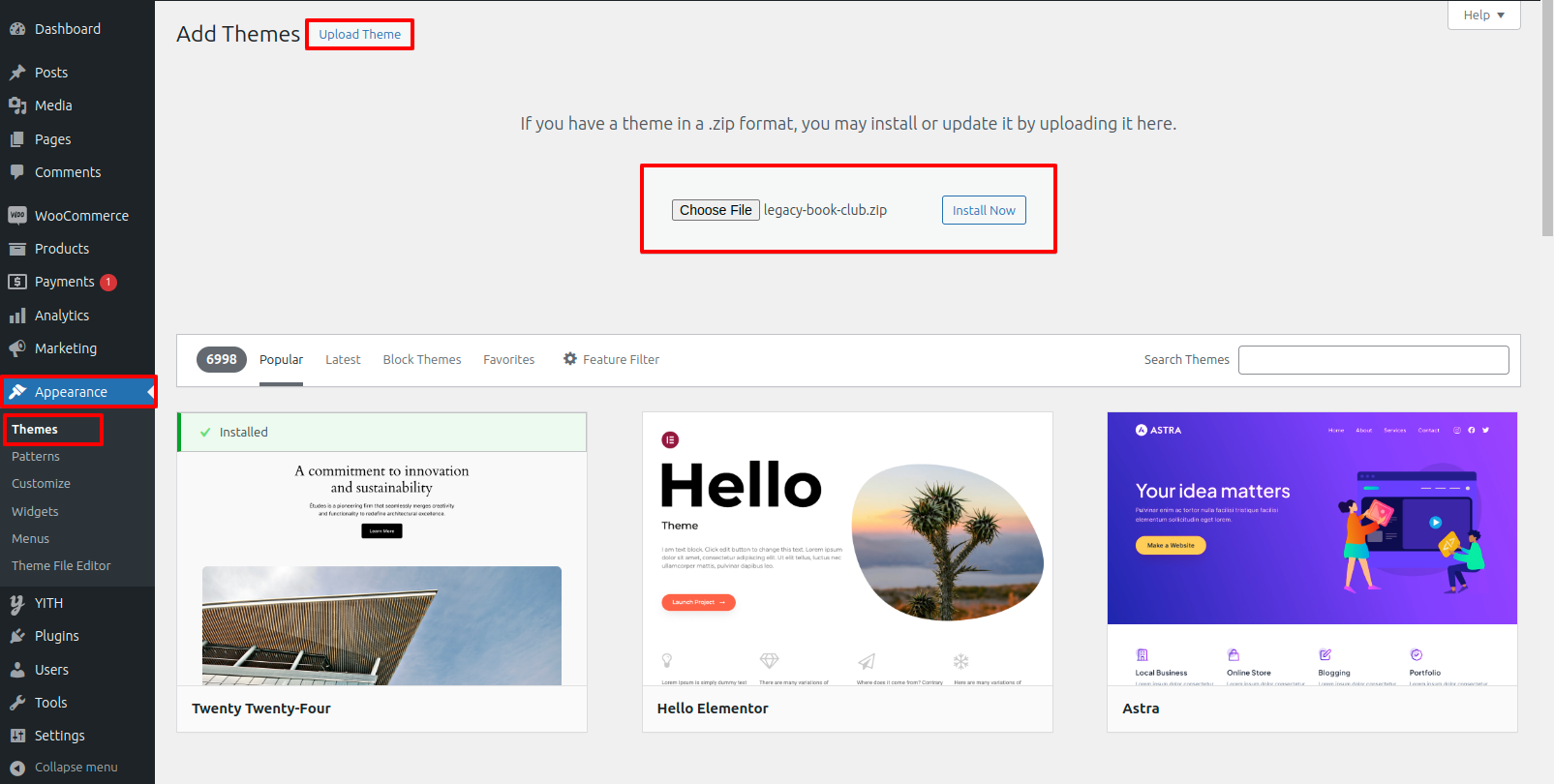Screen dimensions: 1554x784
Task: Click the Media library icon
Action: click(17, 106)
